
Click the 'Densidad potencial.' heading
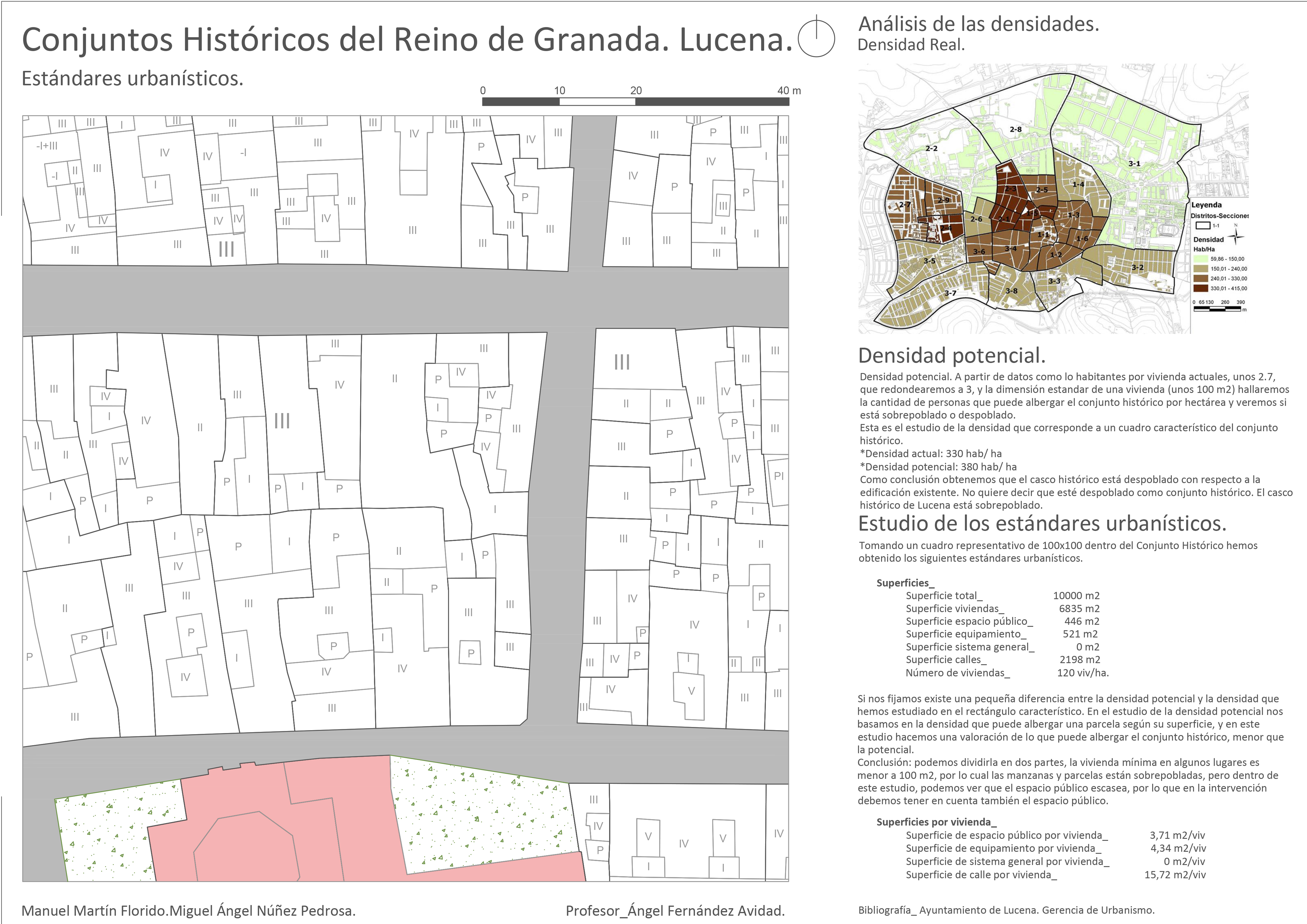952,356
